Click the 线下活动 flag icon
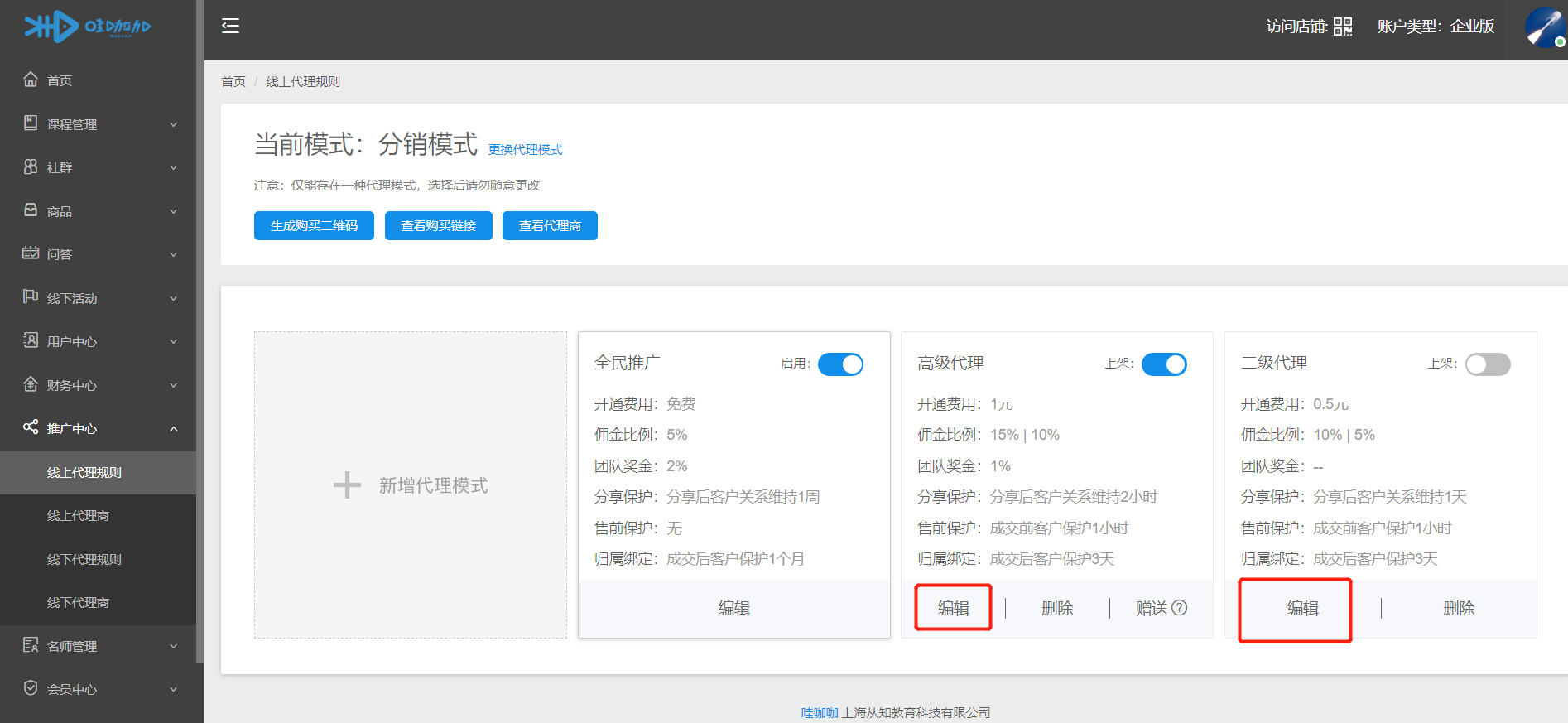Screen dimensions: 1568x723 point(31,297)
